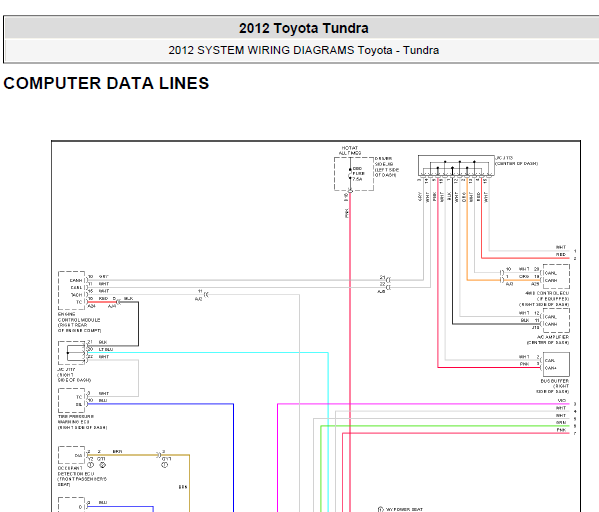
Task: Click the 'COMPUTER DATA LINES' section heading
Action: coord(106,83)
